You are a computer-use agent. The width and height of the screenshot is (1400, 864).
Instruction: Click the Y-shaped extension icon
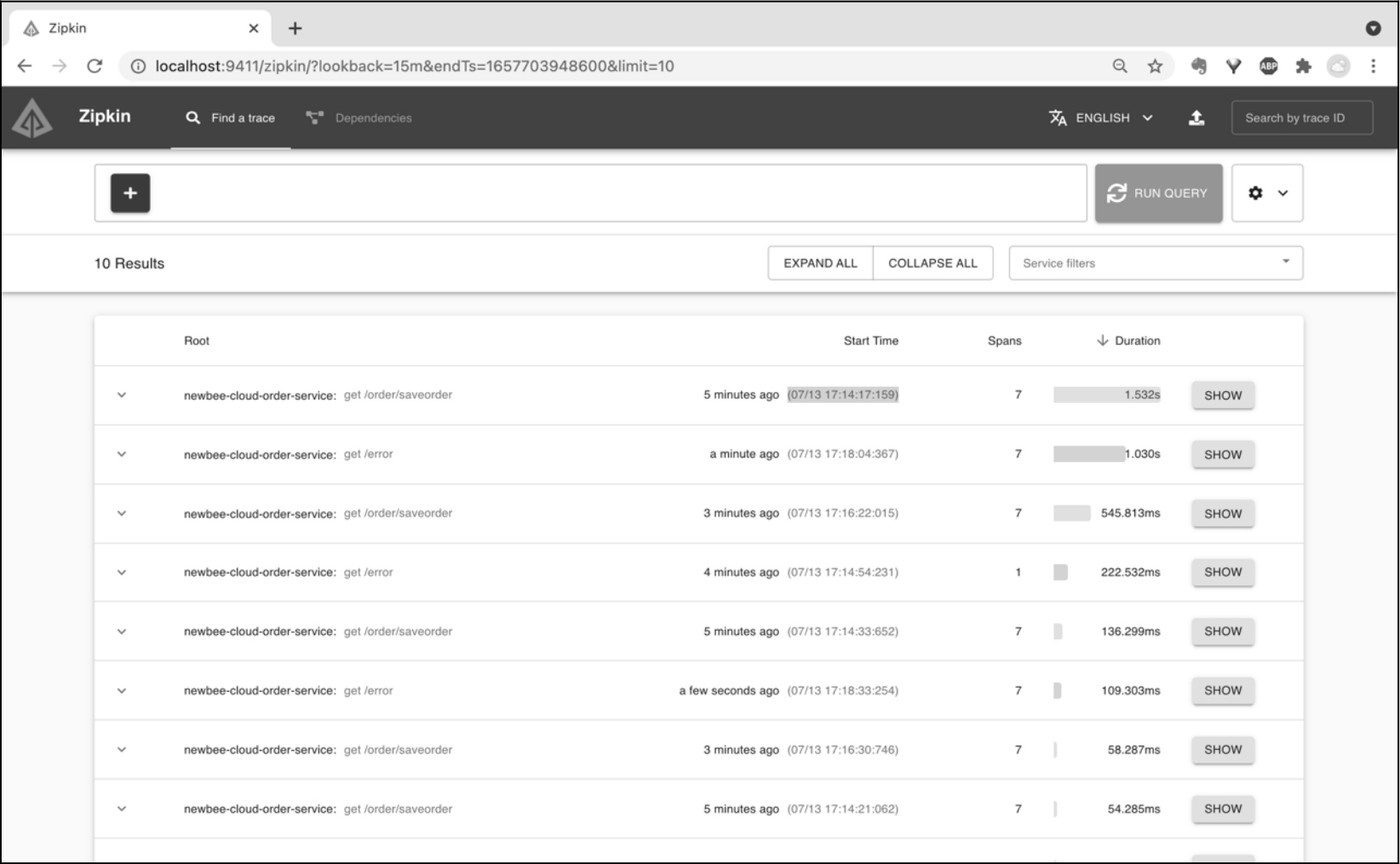pyautogui.click(x=1233, y=66)
